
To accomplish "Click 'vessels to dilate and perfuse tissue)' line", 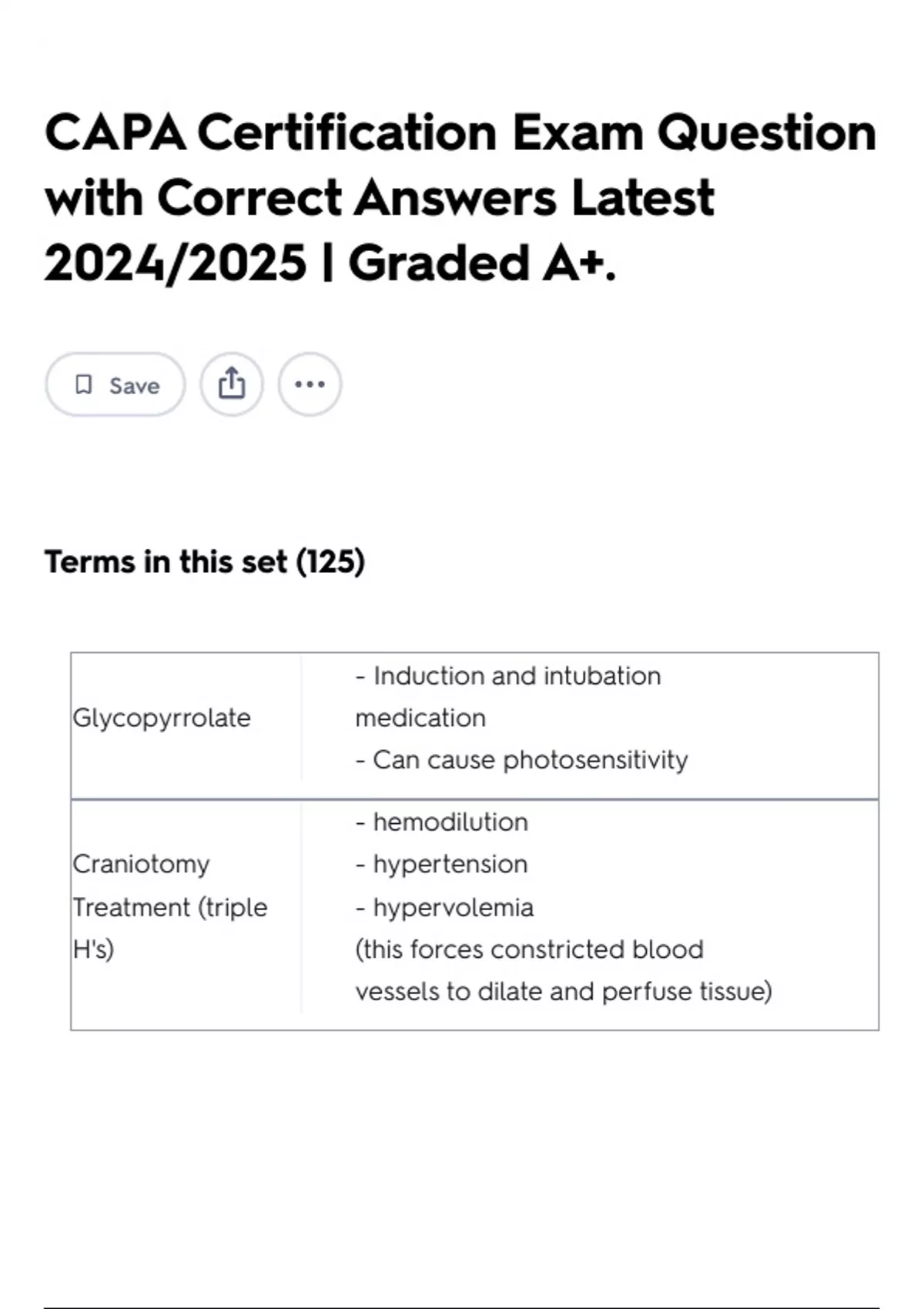I will 564,992.
